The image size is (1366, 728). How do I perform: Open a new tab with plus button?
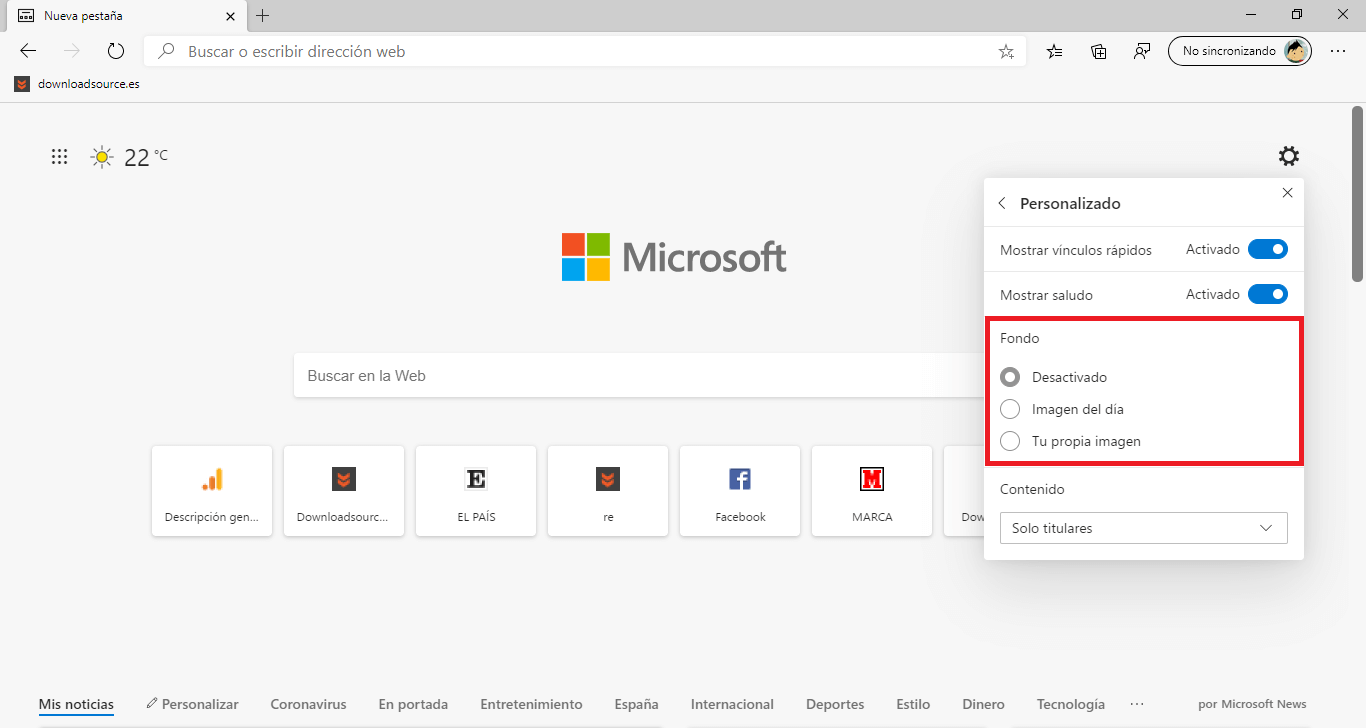pos(263,15)
